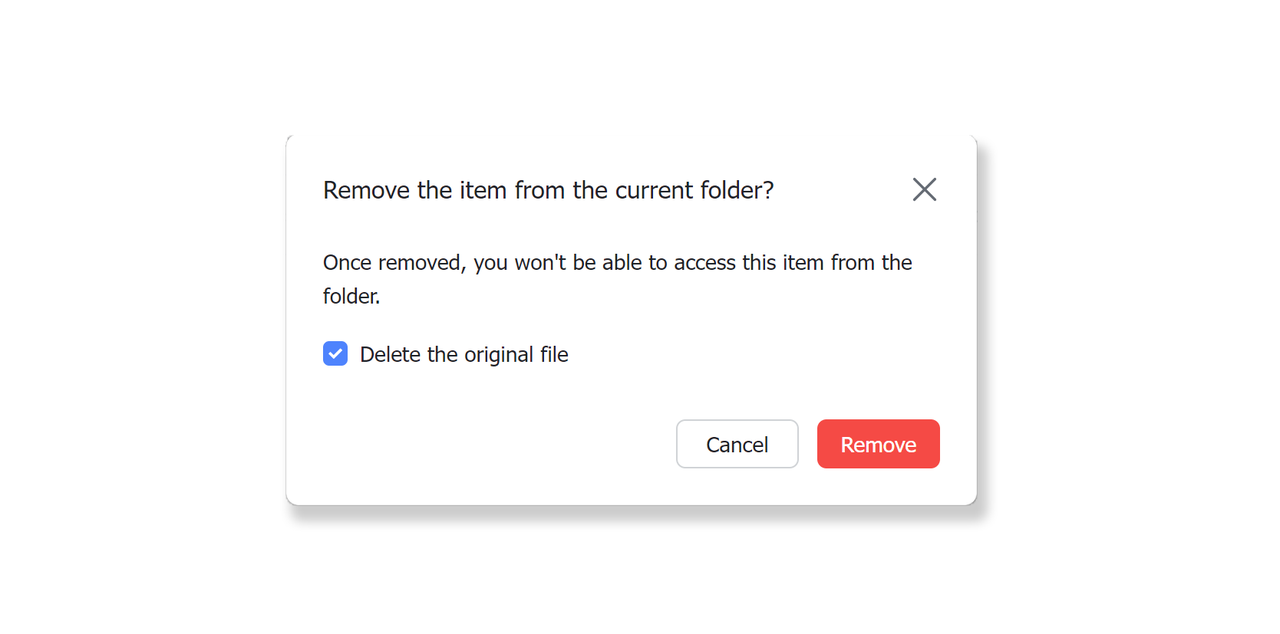The width and height of the screenshot is (1280, 634).
Task: Toggle the blue checkmark box
Action: click(335, 354)
